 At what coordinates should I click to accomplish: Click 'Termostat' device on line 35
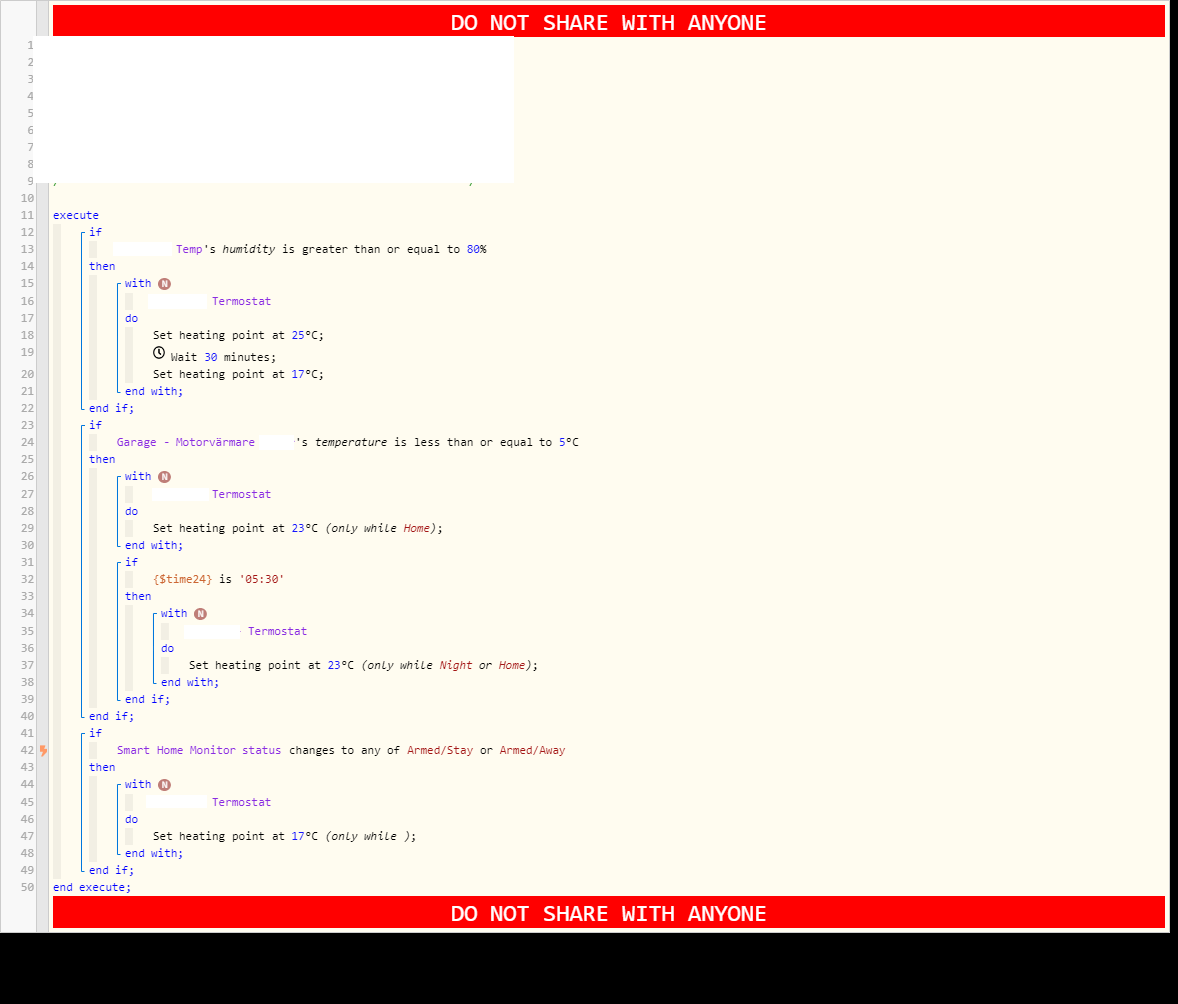pos(277,631)
